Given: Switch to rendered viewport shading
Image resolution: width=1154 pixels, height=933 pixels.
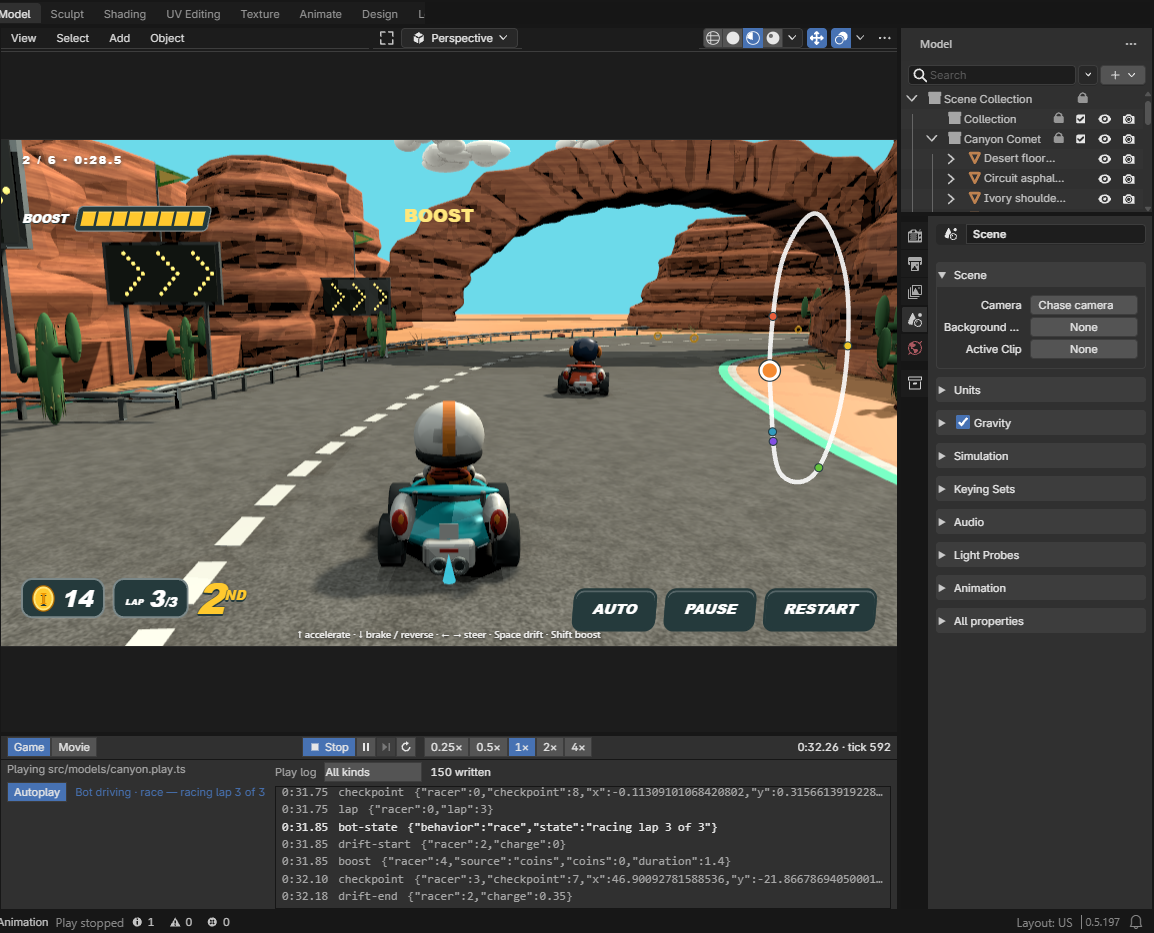Looking at the screenshot, I should pyautogui.click(x=772, y=38).
